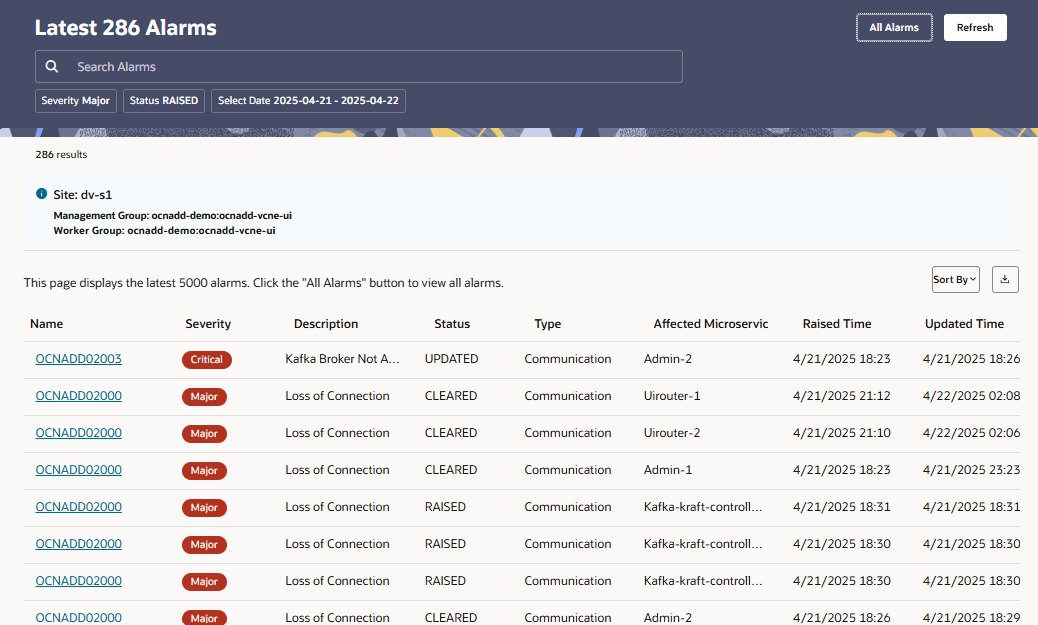Click Loss of Connection in Uirouter-1 row
This screenshot has height=625, width=1038.
point(337,396)
